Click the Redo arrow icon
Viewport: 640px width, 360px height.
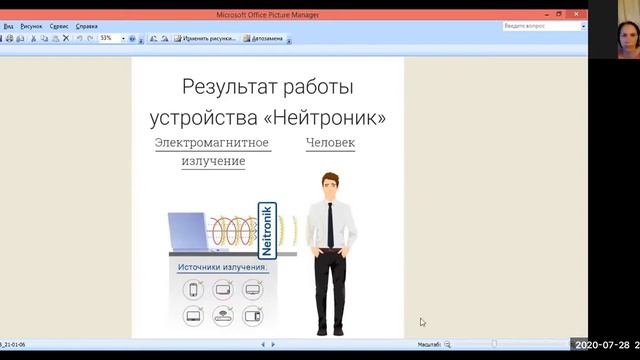(x=90, y=38)
